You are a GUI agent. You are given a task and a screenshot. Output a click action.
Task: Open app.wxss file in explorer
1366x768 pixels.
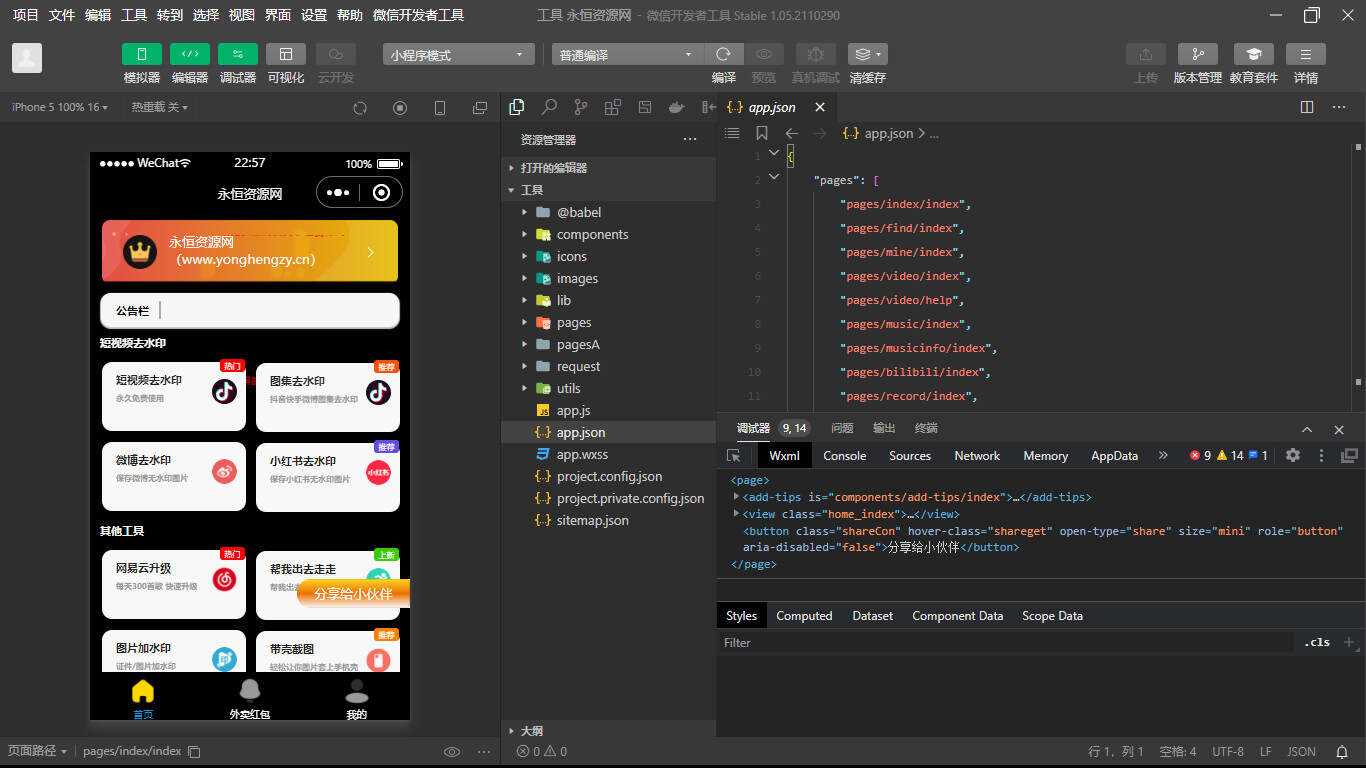582,454
